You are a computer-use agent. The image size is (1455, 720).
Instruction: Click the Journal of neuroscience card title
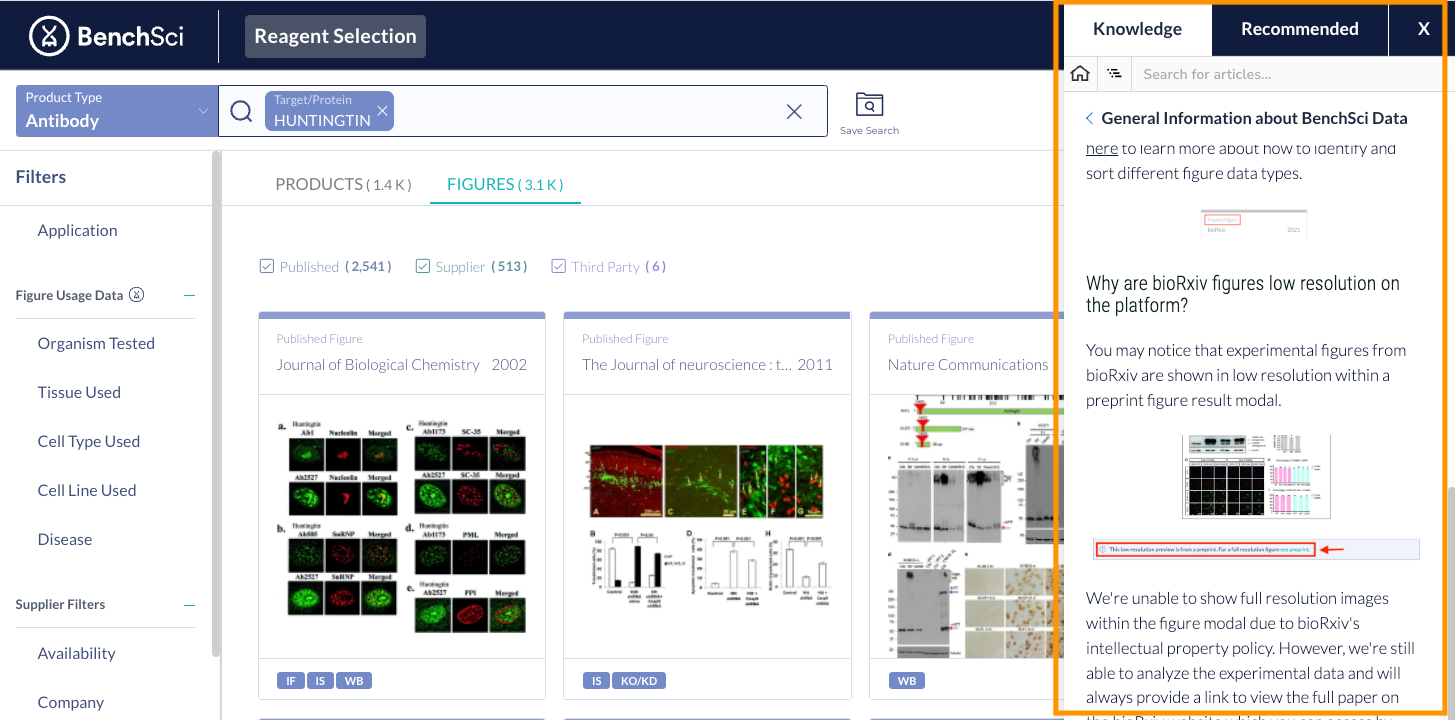pyautogui.click(x=687, y=365)
